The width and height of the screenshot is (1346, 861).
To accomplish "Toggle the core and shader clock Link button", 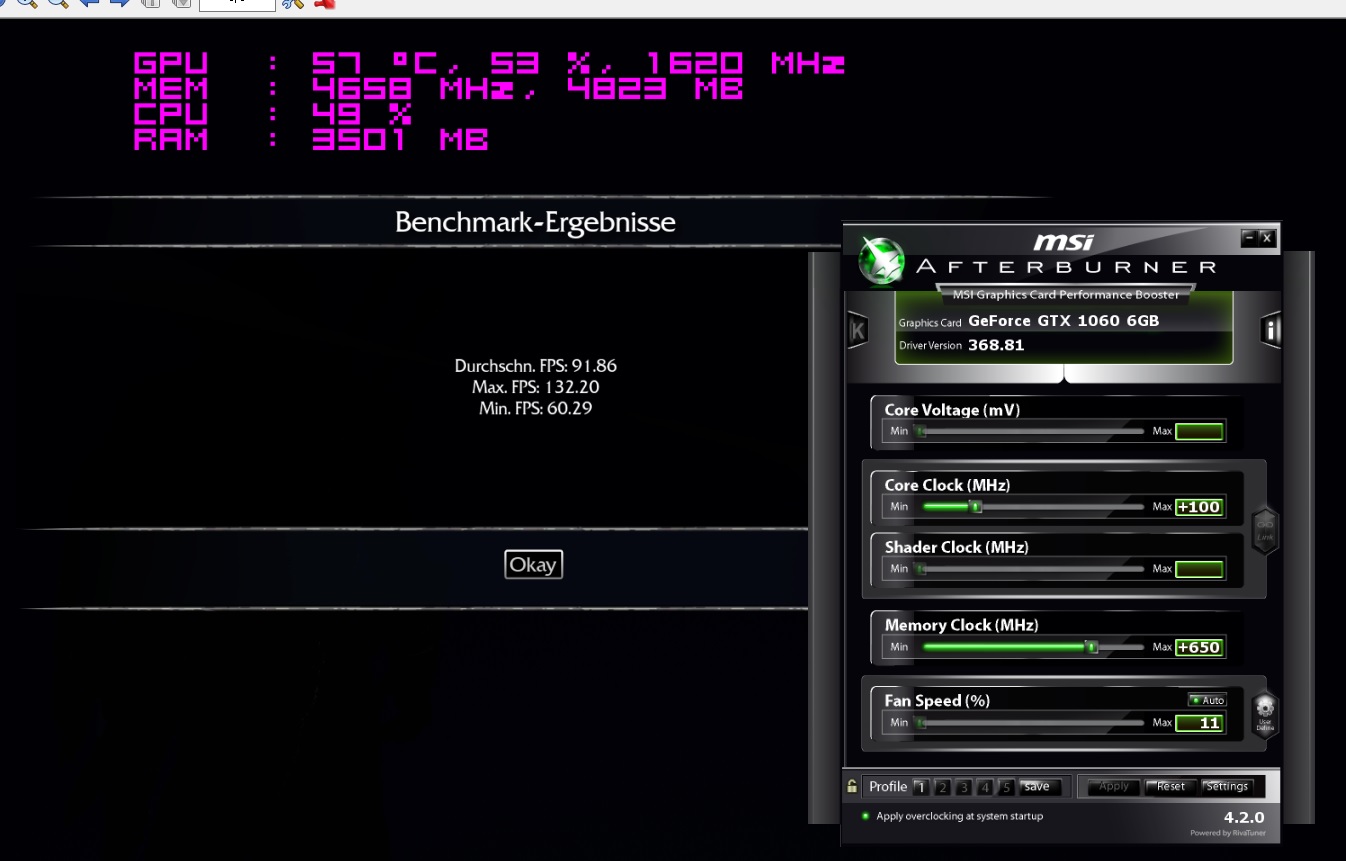I will [x=1265, y=531].
